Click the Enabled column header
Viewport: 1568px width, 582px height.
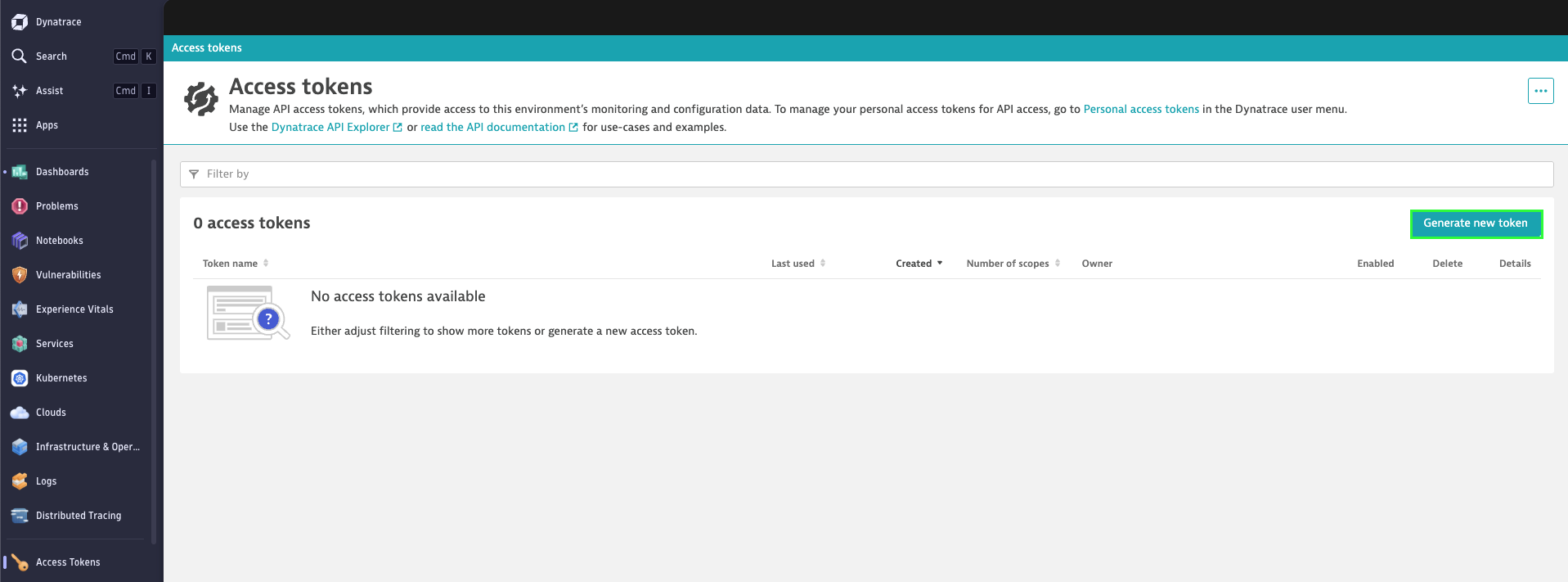pyautogui.click(x=1375, y=264)
